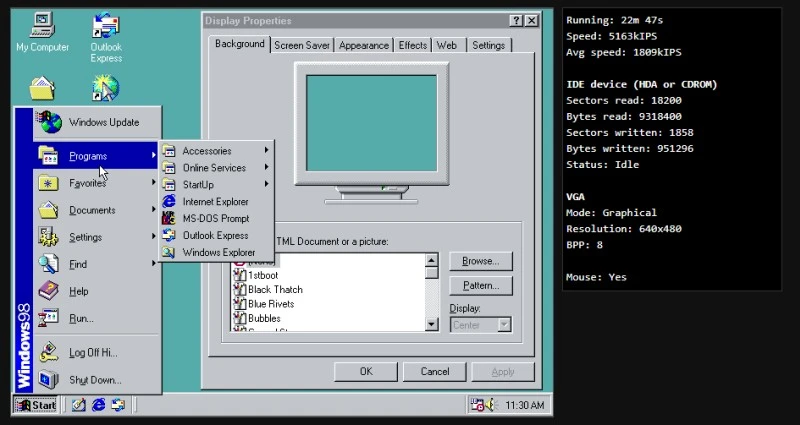Click the Outlook Express icon in Programs submenu
The height and width of the screenshot is (425, 800).
point(169,235)
